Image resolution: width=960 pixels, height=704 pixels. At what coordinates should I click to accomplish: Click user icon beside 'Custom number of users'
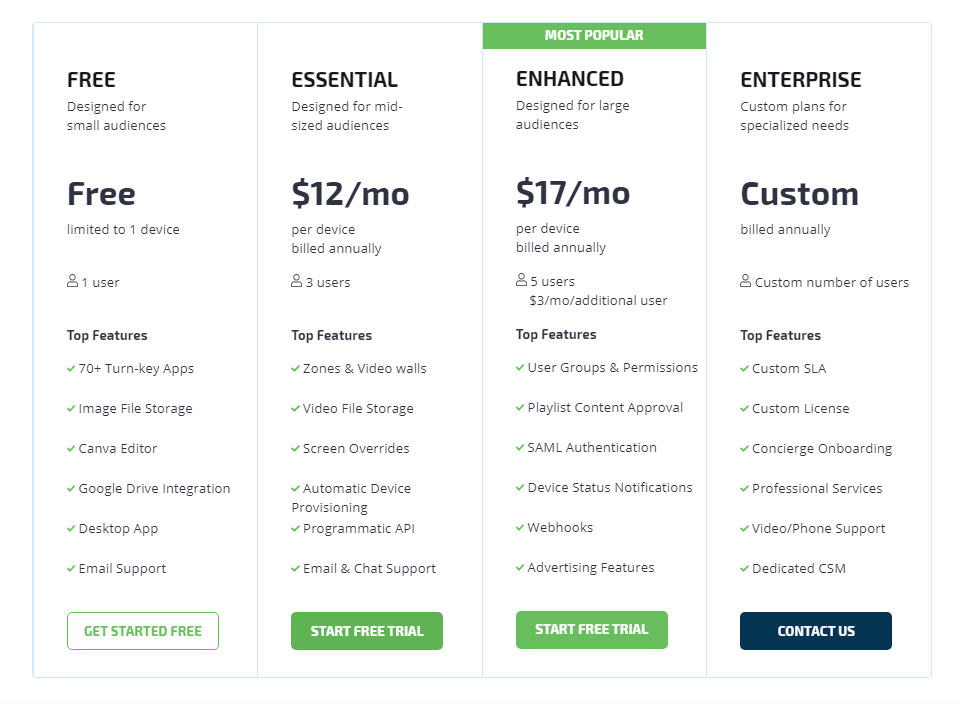745,282
